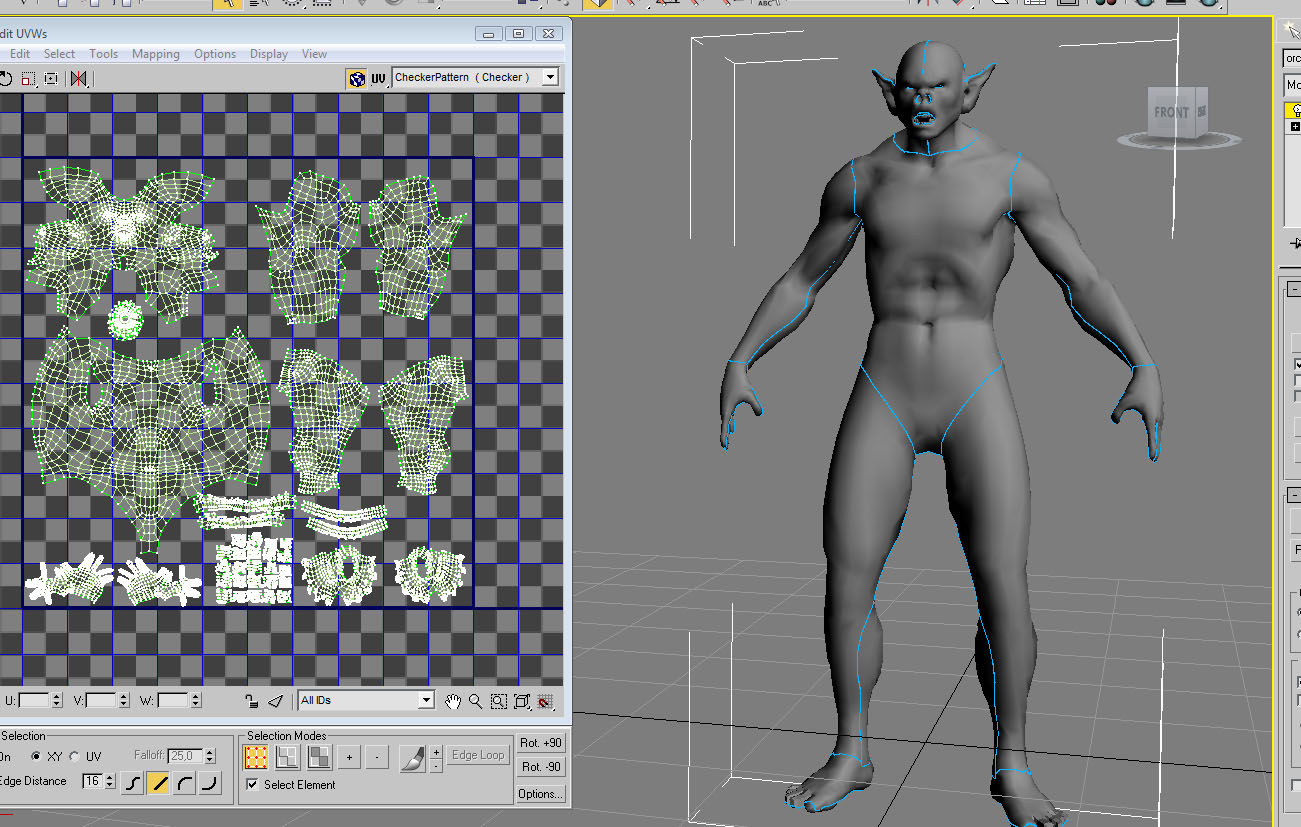Select Vertex sub-object mode
This screenshot has width=1301, height=827.
pos(256,757)
